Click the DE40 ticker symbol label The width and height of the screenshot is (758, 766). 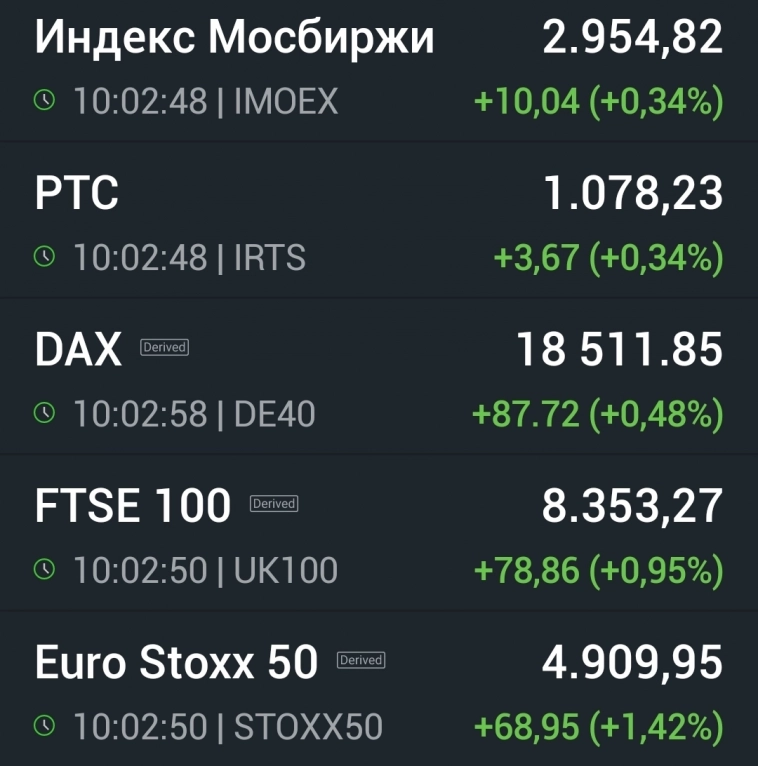point(274,414)
